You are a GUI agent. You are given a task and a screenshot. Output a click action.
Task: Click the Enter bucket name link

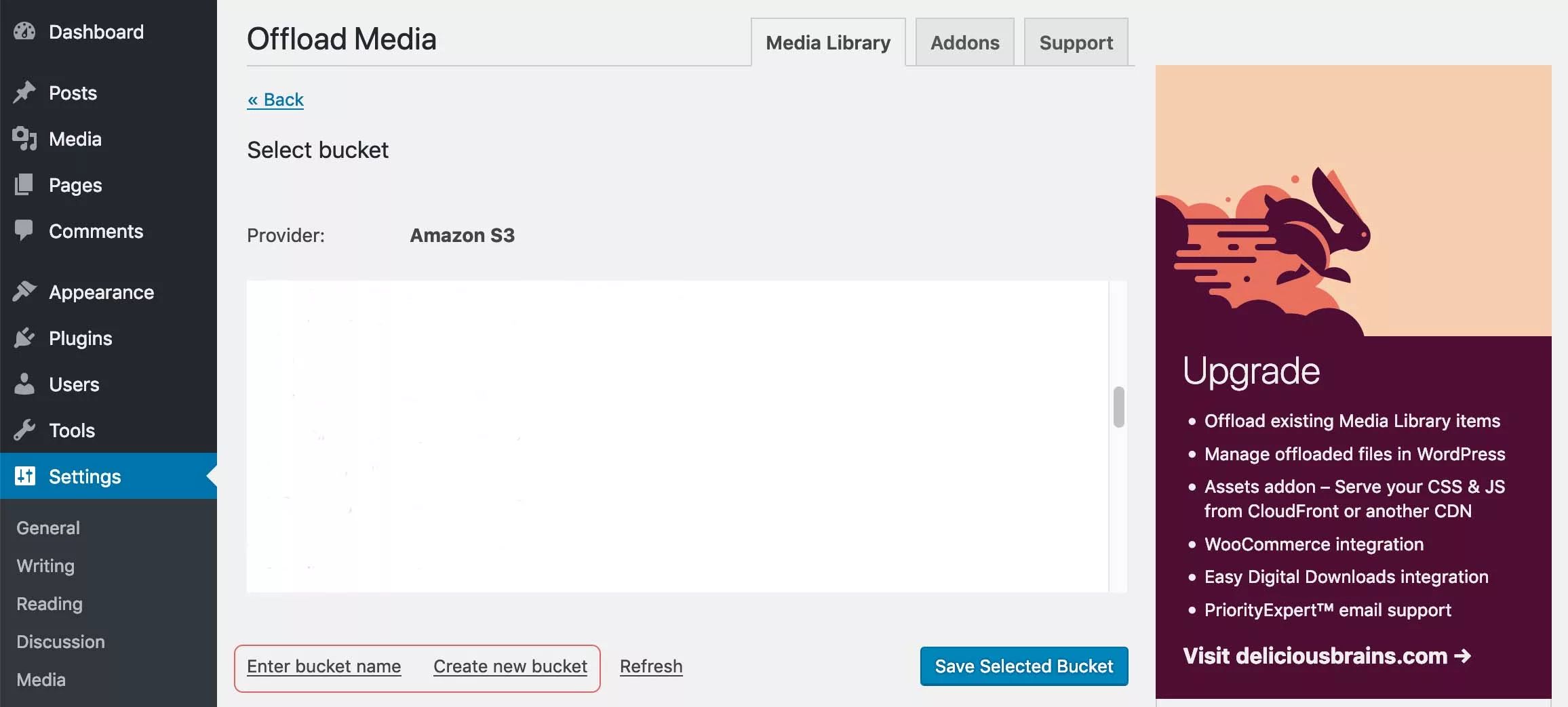tap(324, 666)
